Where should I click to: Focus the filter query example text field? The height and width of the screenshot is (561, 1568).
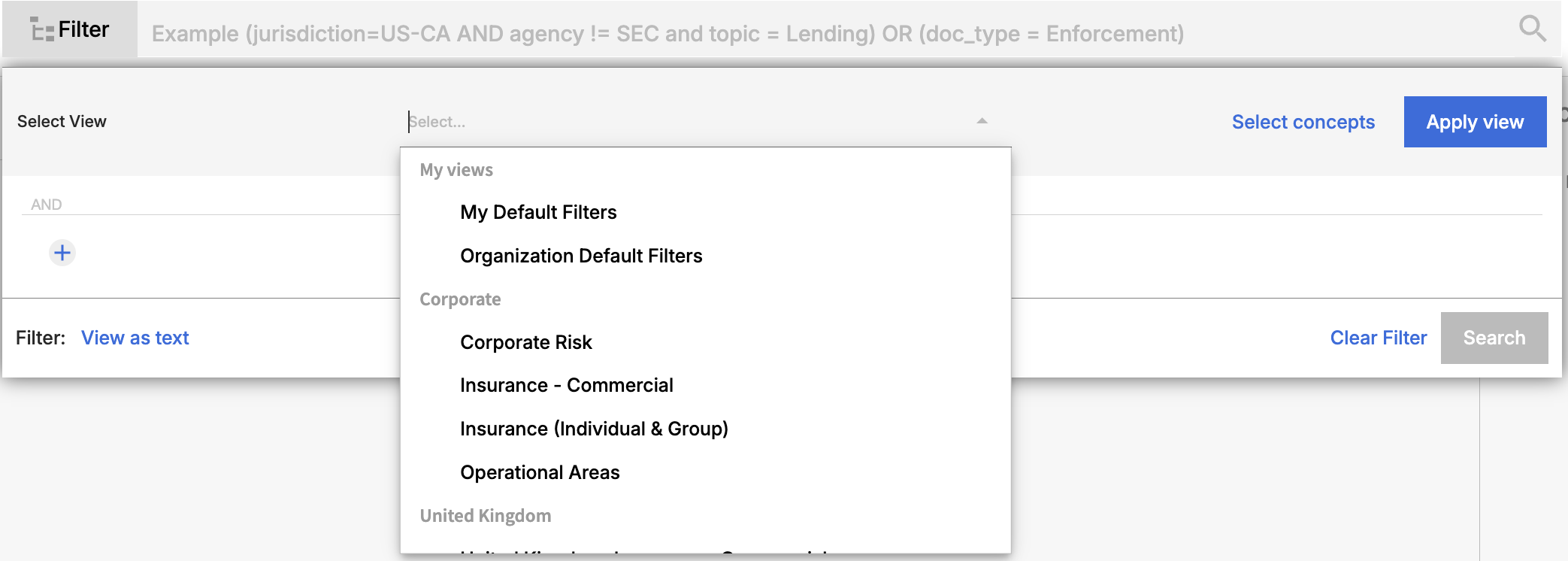point(752,34)
